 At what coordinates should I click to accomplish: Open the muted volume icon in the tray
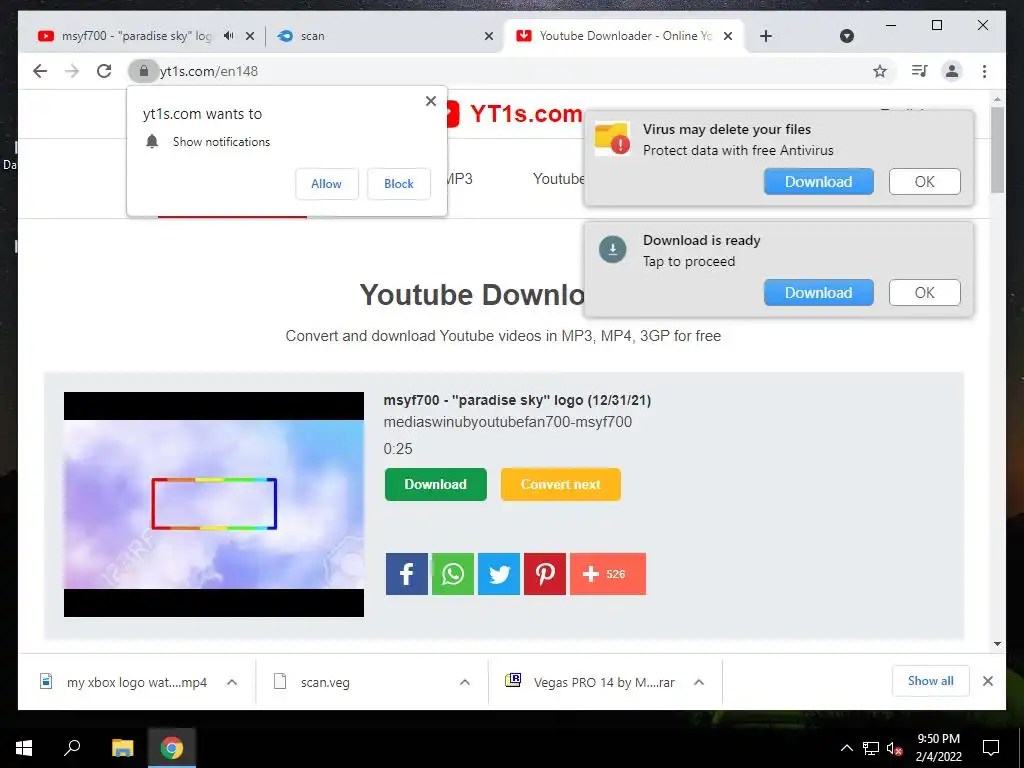click(895, 749)
